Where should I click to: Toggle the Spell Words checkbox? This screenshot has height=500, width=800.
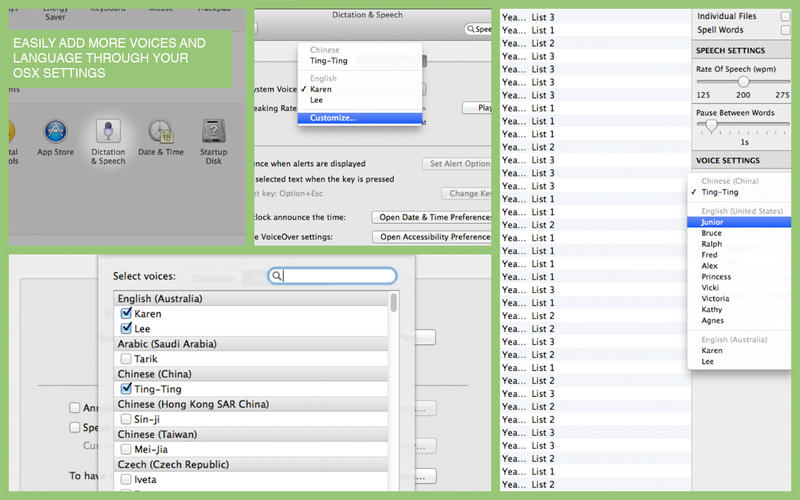pyautogui.click(x=786, y=30)
